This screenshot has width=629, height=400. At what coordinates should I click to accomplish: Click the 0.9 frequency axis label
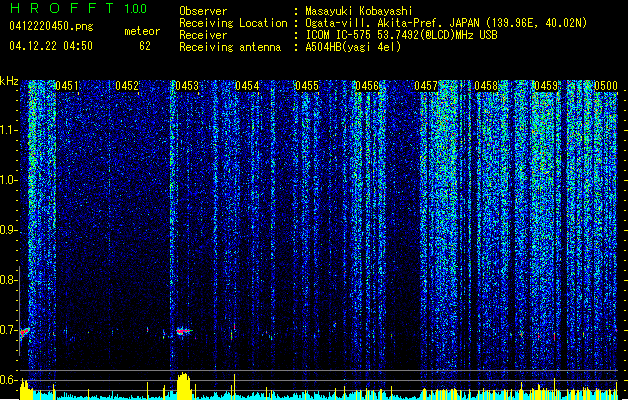coord(8,230)
